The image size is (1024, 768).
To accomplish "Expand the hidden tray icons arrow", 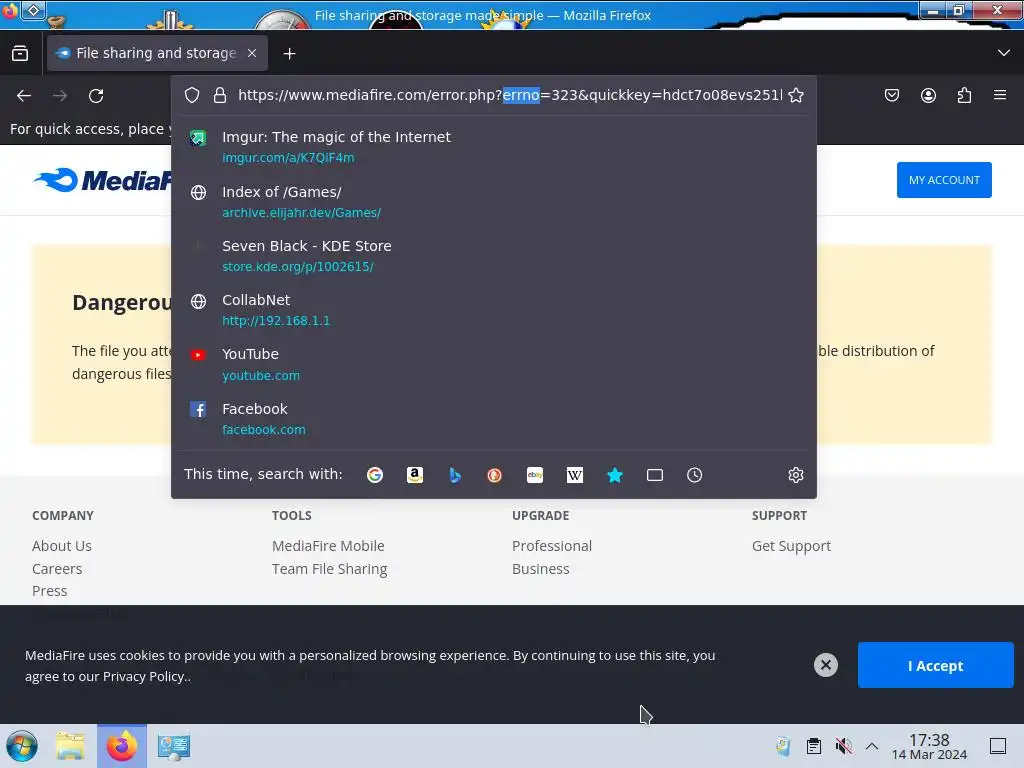I will pyautogui.click(x=872, y=746).
